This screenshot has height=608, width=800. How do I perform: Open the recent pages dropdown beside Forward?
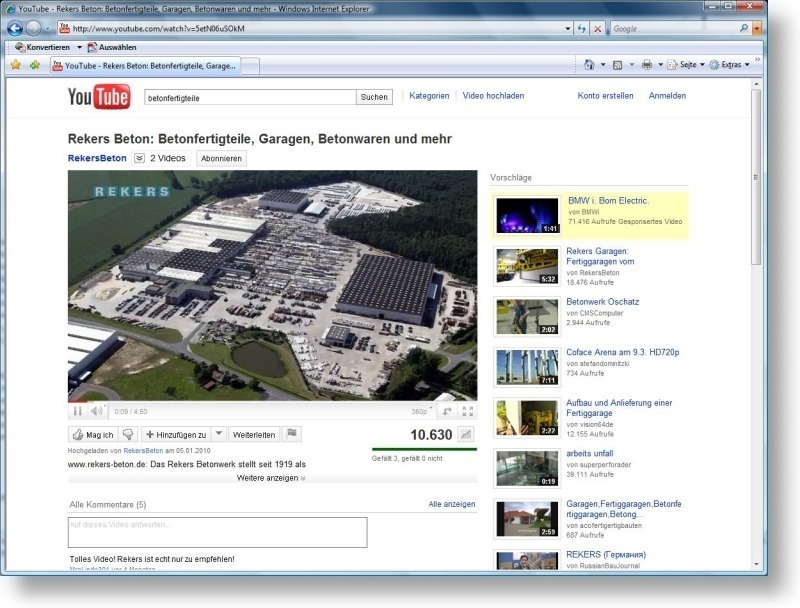[47, 29]
